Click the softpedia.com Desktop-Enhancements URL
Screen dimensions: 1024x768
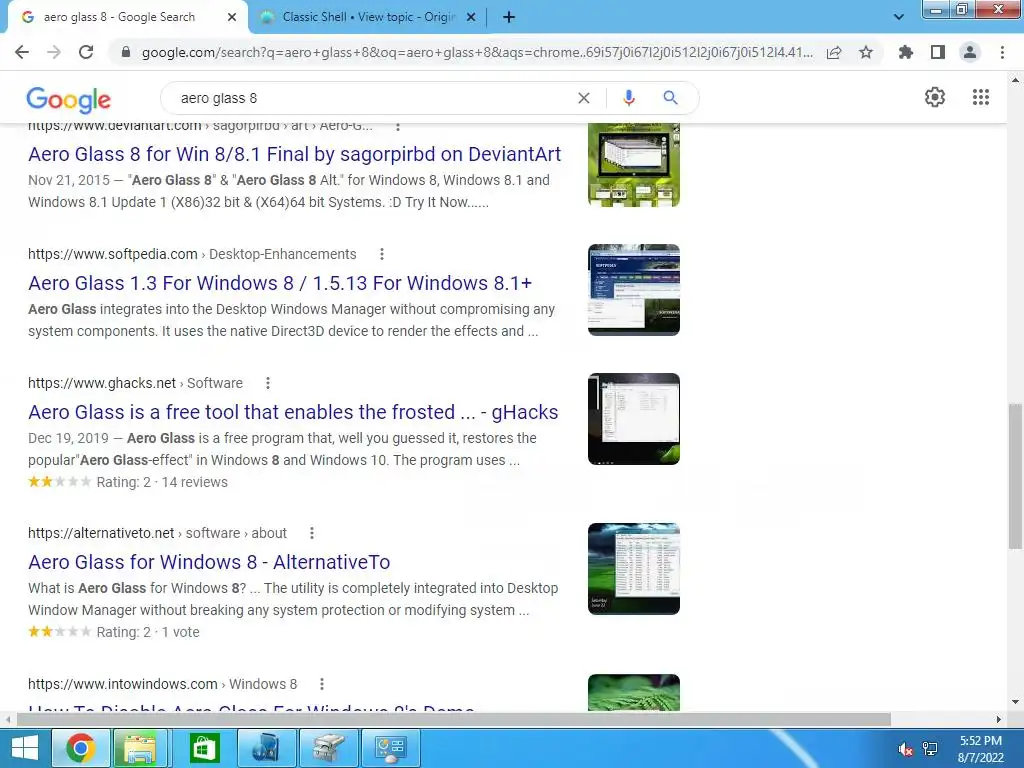[192, 254]
